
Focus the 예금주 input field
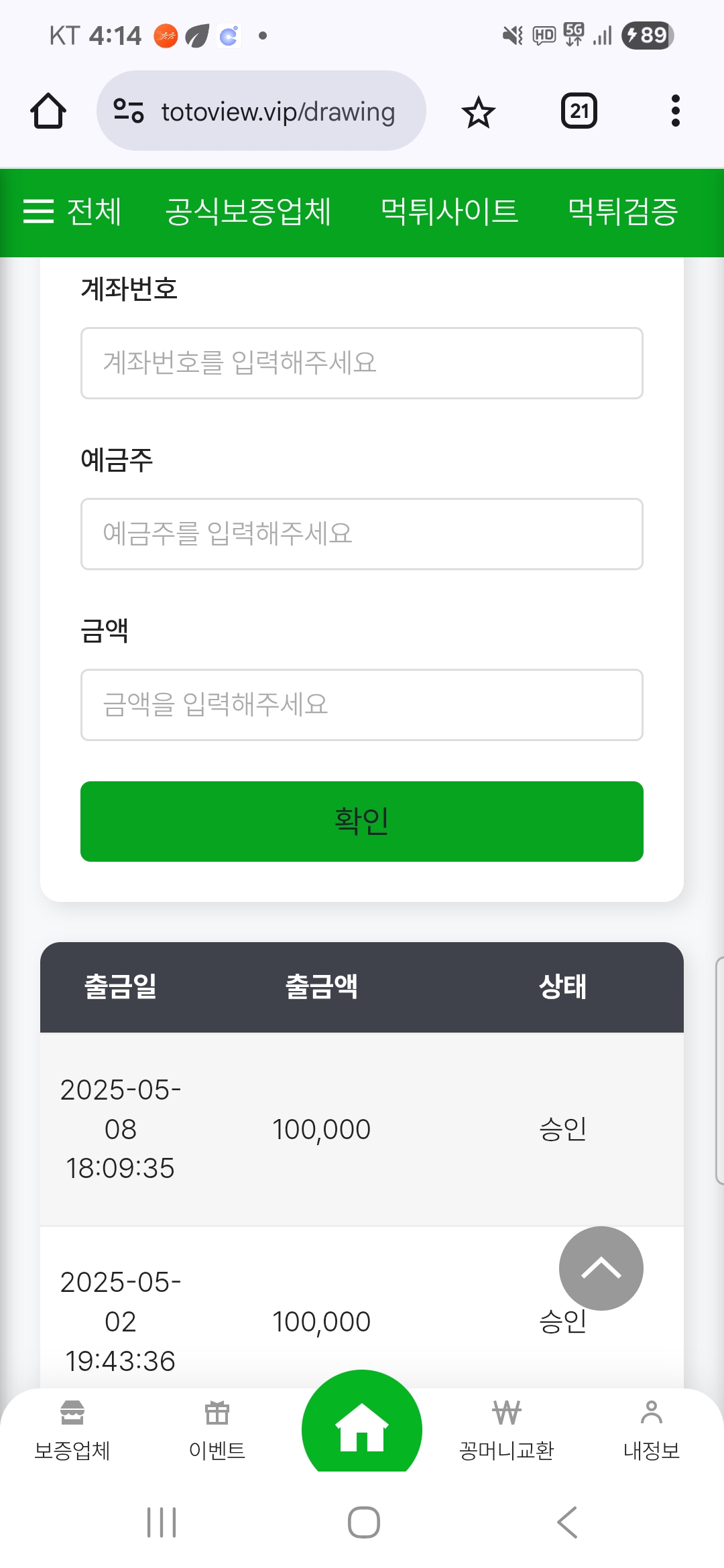click(x=362, y=534)
